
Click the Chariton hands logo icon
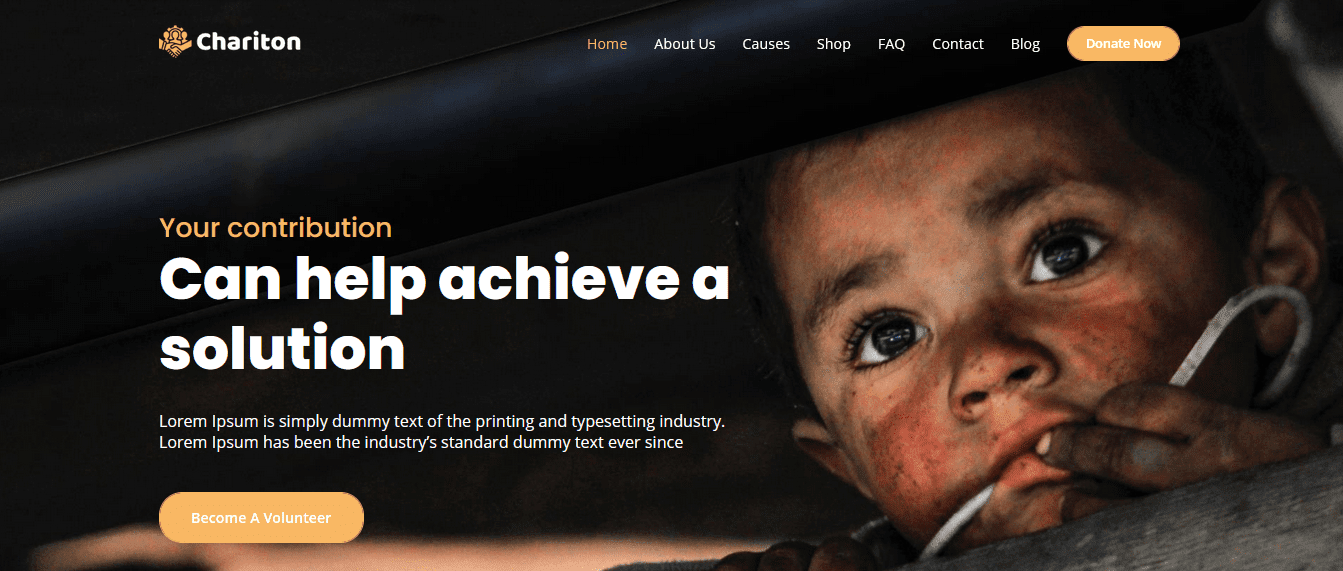[175, 41]
